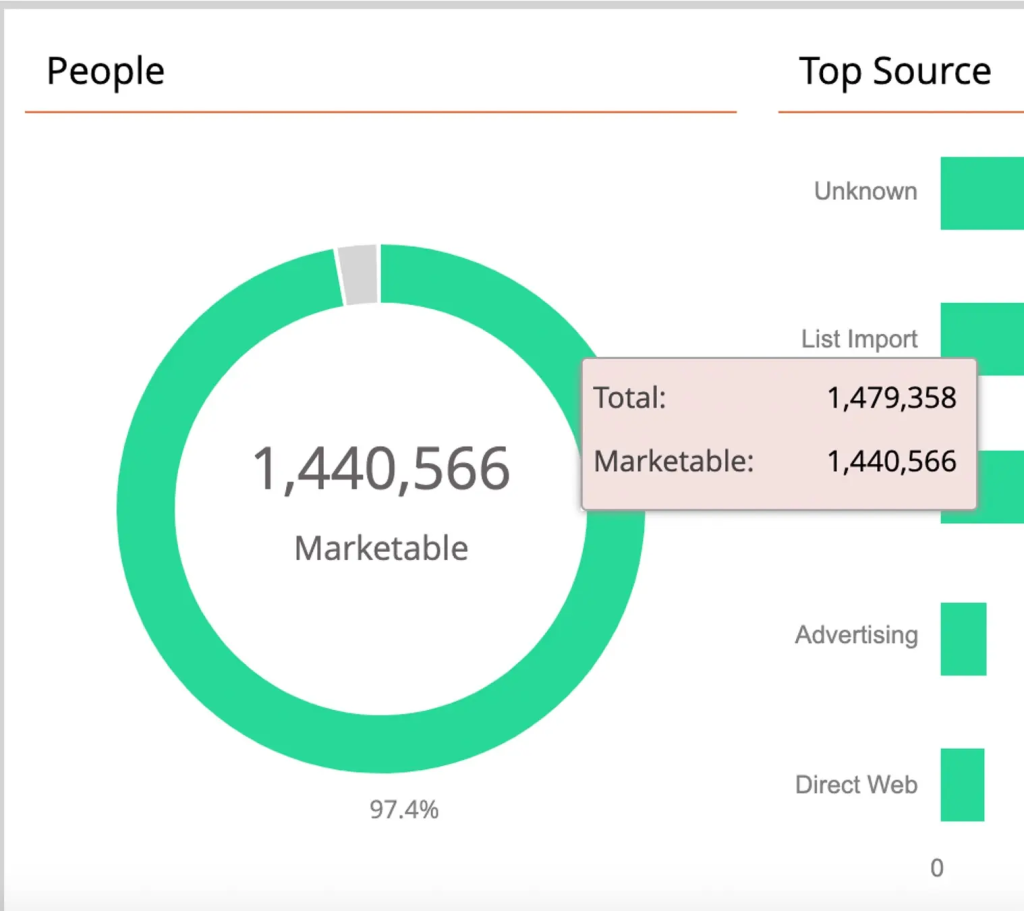This screenshot has height=911, width=1024.
Task: Select the List Import label
Action: [x=859, y=339]
